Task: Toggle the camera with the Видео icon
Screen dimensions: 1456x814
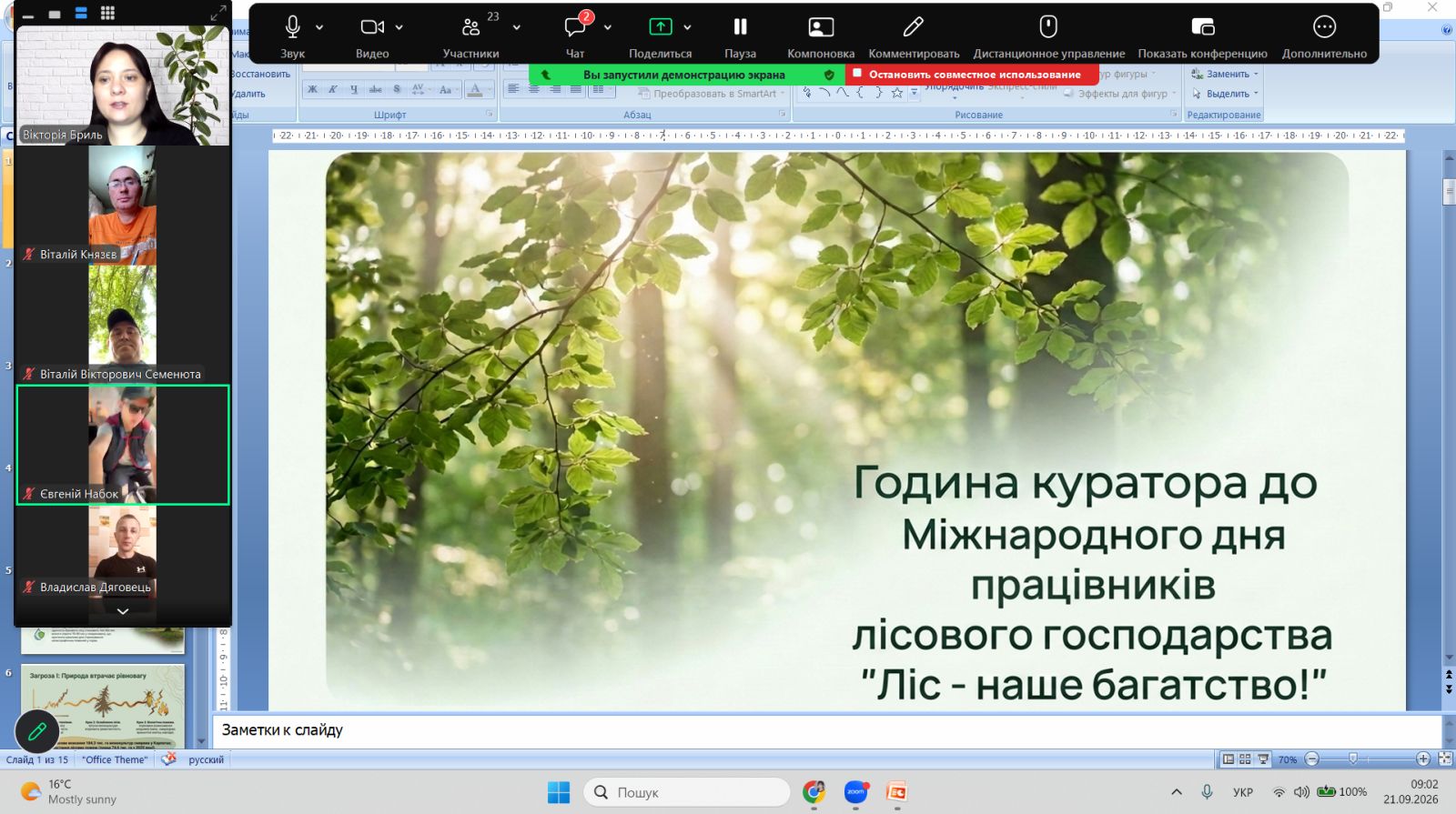Action: (x=372, y=27)
